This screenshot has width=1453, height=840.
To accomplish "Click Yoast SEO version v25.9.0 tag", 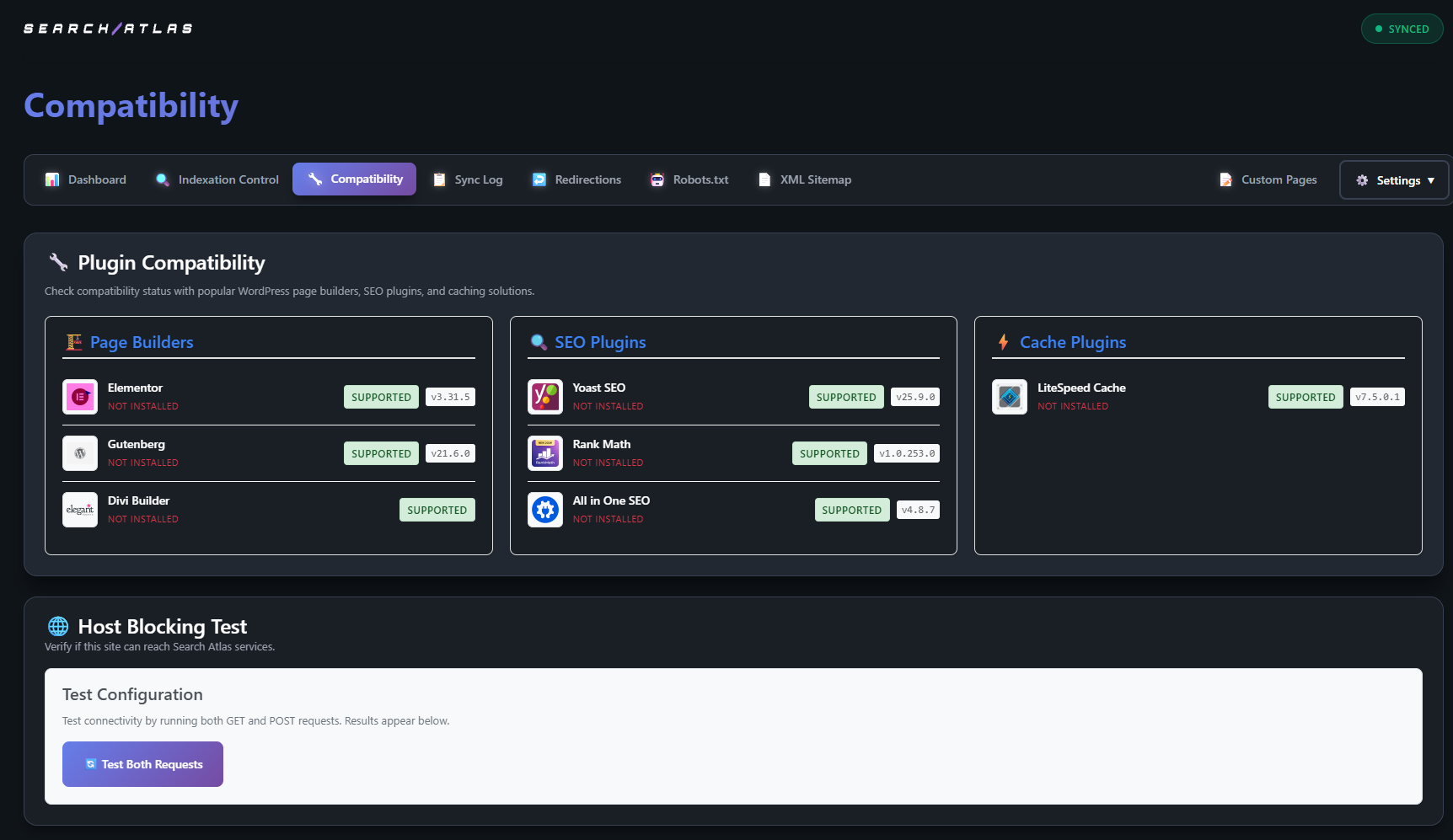I will 915,397.
